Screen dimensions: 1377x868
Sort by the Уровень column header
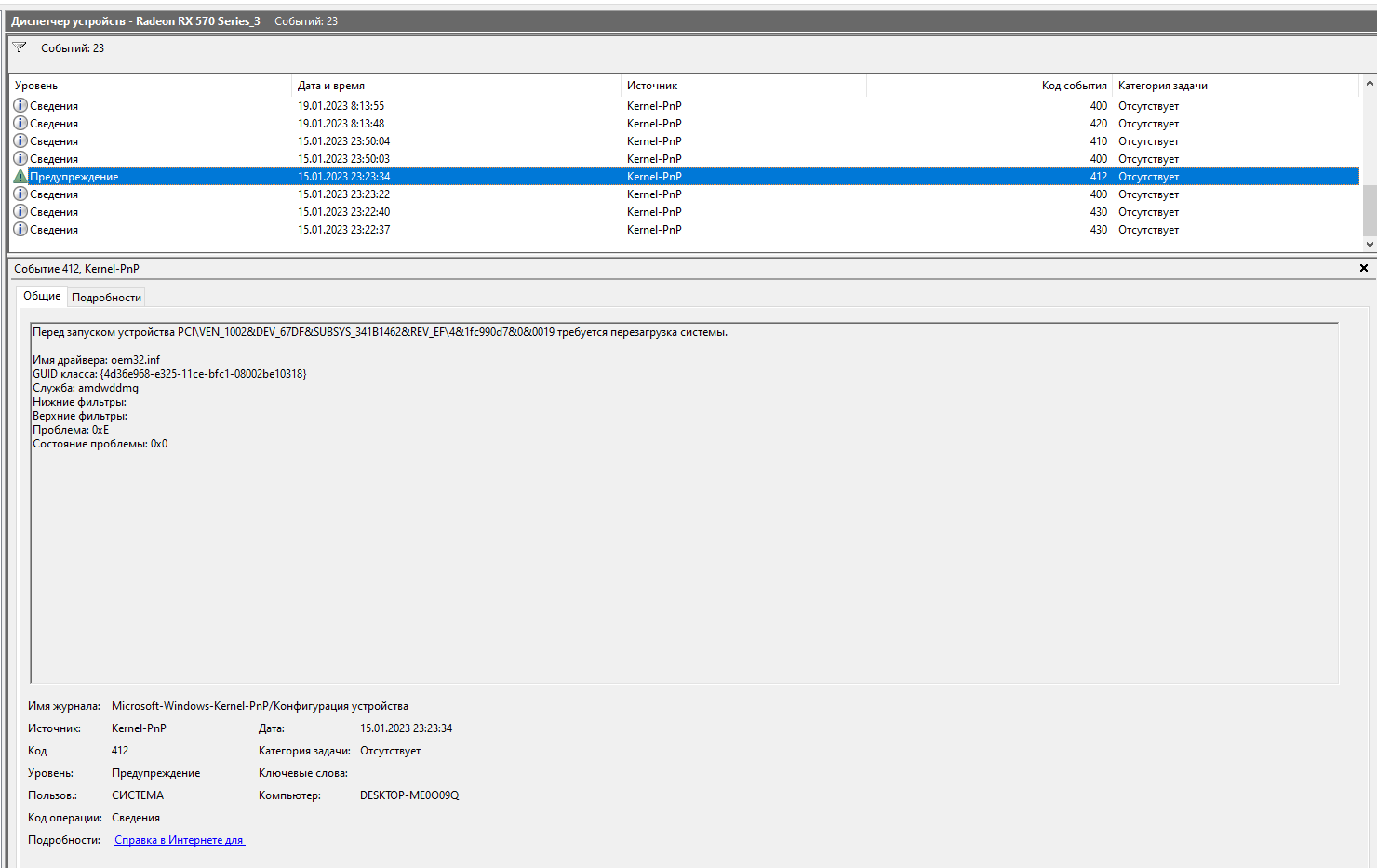click(x=151, y=86)
